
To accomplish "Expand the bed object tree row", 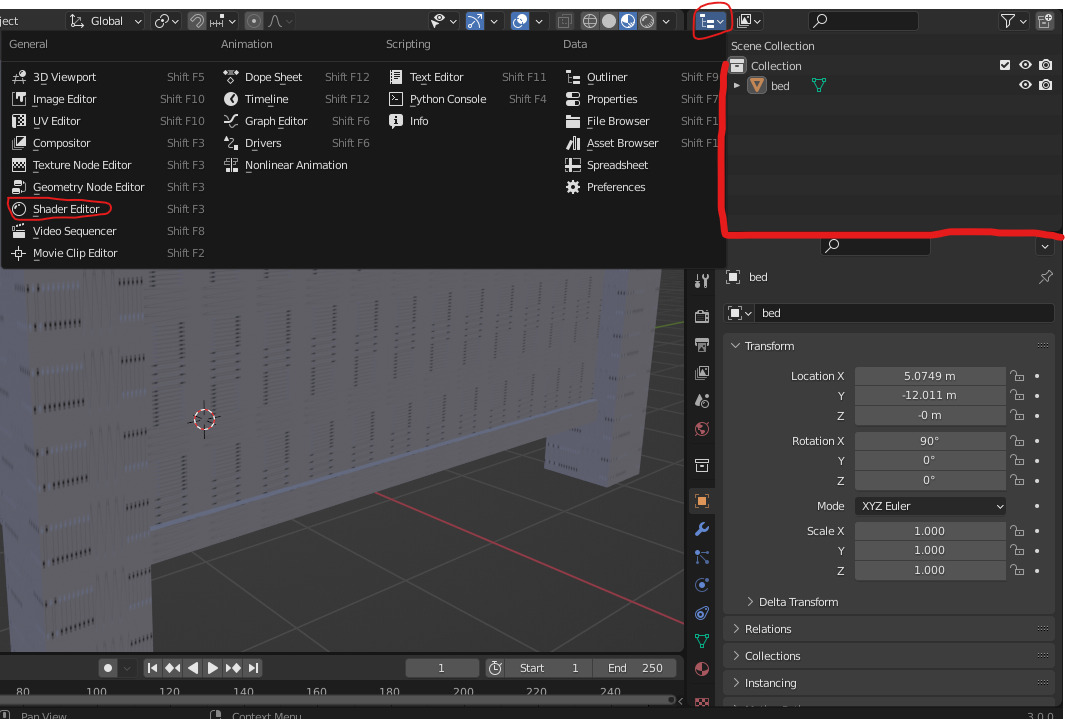I will click(x=737, y=86).
